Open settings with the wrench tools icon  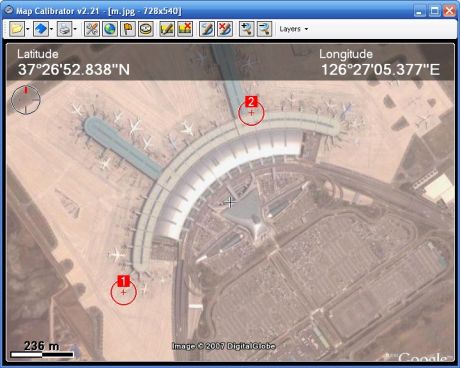pyautogui.click(x=92, y=29)
